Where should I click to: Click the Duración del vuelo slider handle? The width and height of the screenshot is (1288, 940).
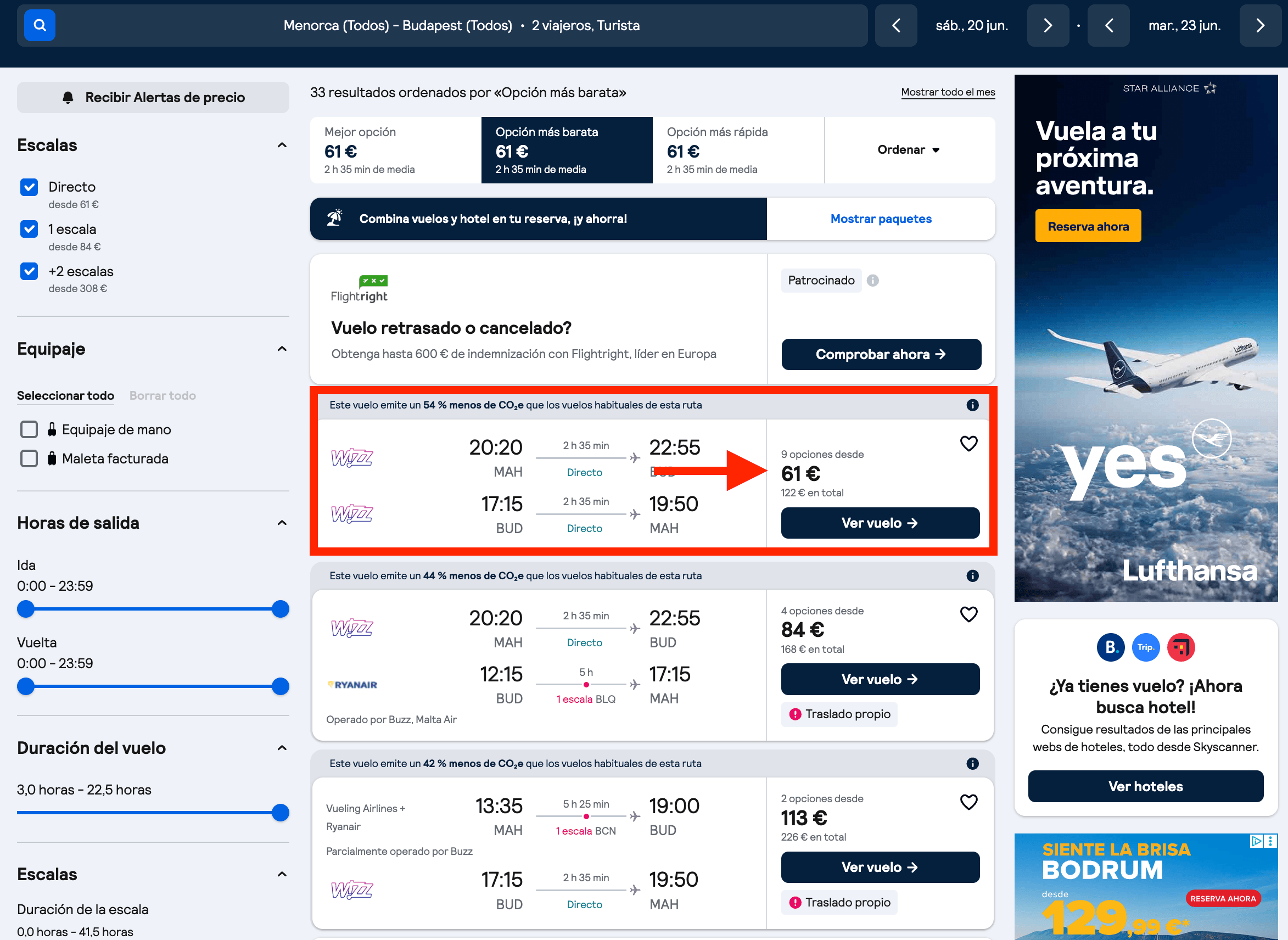point(281,813)
